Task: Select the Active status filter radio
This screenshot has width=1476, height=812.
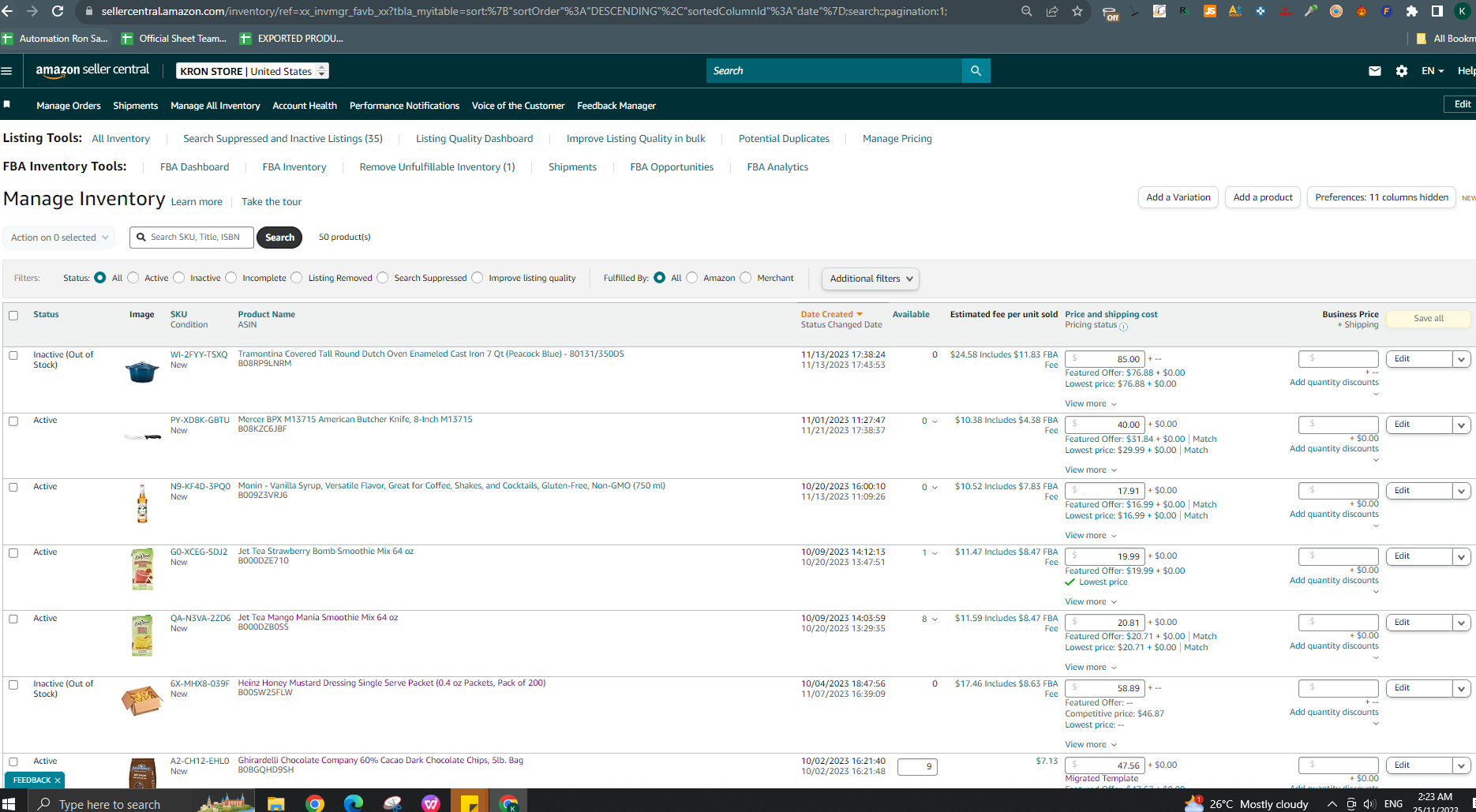Action: pyautogui.click(x=133, y=278)
